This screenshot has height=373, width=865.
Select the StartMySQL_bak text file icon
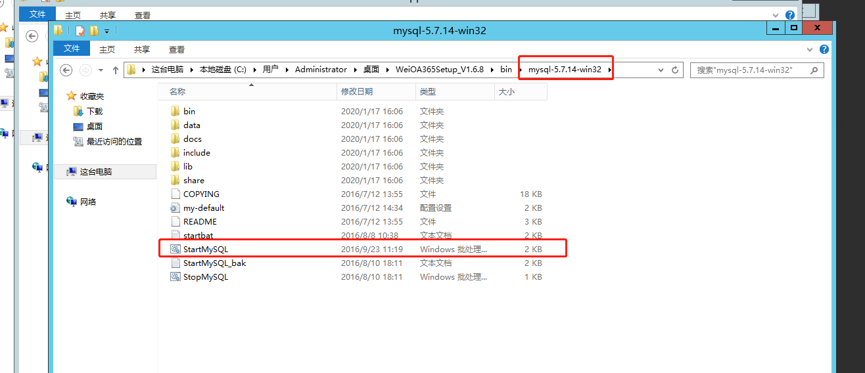pos(175,263)
